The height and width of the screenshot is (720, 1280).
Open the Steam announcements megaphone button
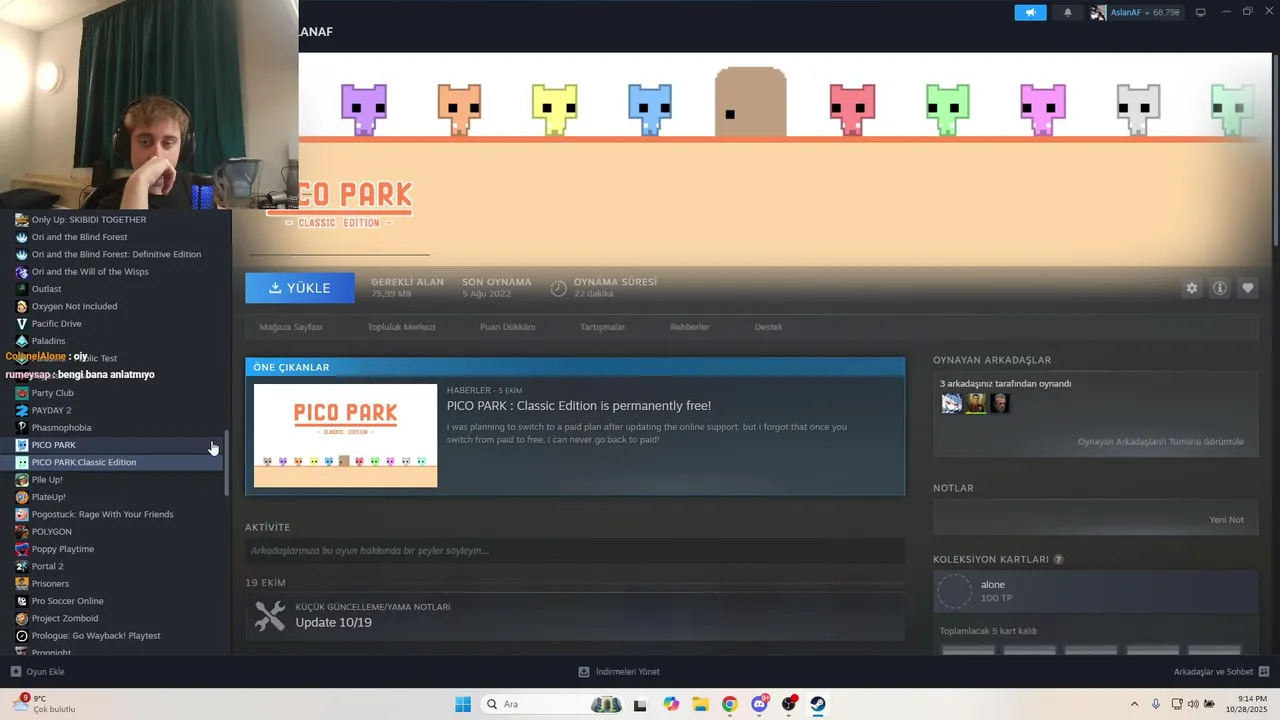pos(1030,12)
